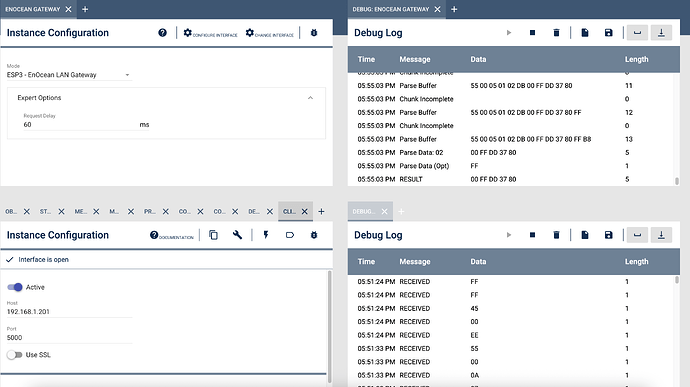Clear top Debug Log with trash icon
Screen dimensions: 690x387
(x=556, y=33)
